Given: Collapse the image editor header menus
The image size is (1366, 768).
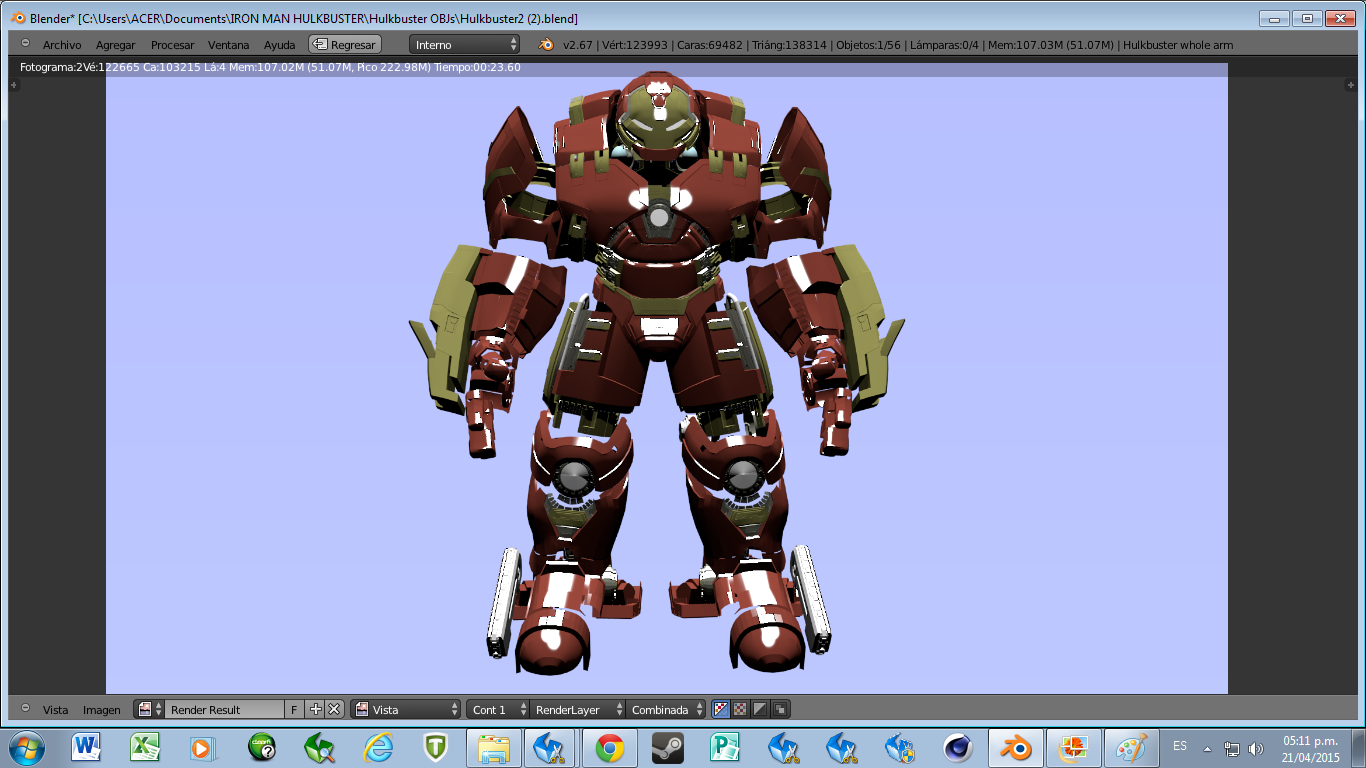Looking at the screenshot, I should click(x=25, y=708).
